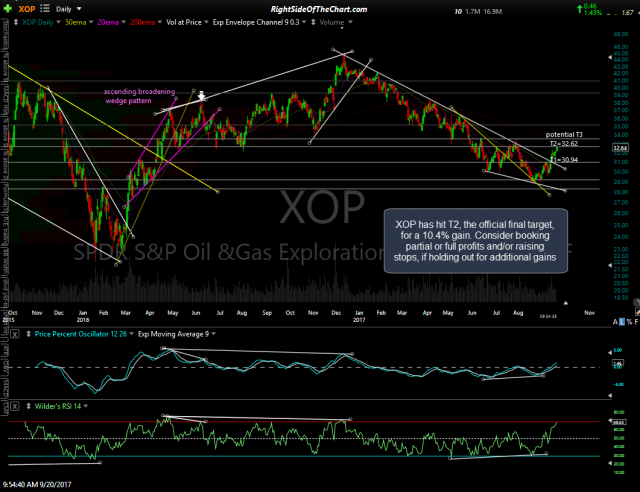Screen dimensions: 640x492
Task: Click the ascending broadening wedge pattern note
Action: pos(139,96)
